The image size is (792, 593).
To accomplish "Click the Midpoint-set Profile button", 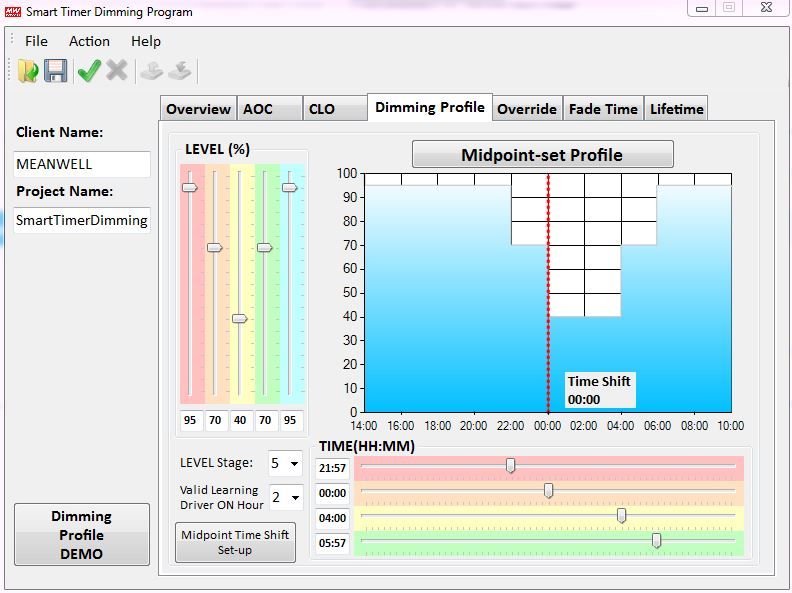I will pyautogui.click(x=542, y=155).
